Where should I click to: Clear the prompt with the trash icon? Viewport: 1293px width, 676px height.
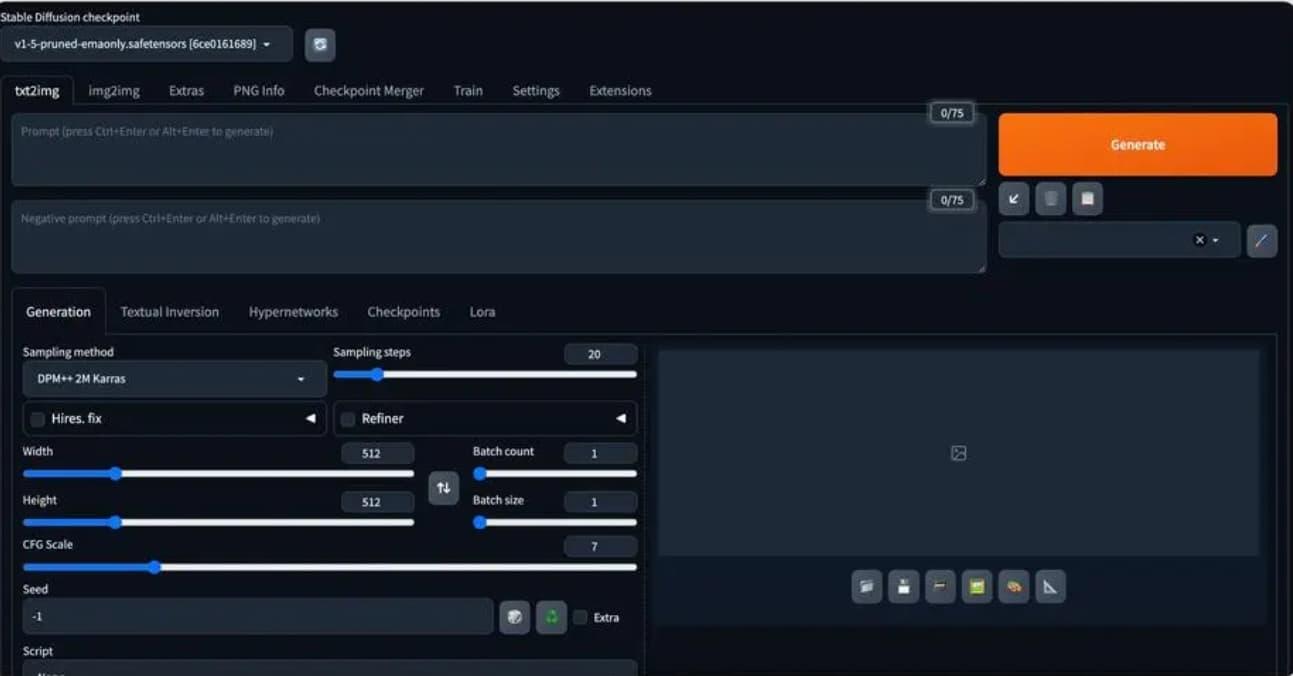1050,199
